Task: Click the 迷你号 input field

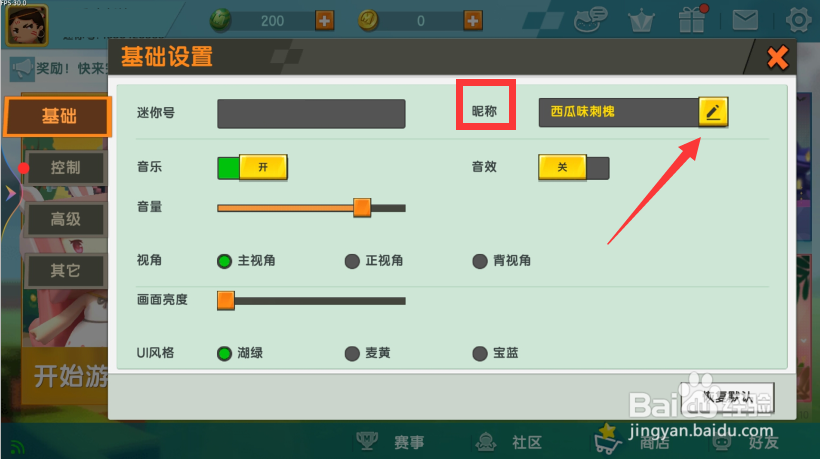Action: 311,113
